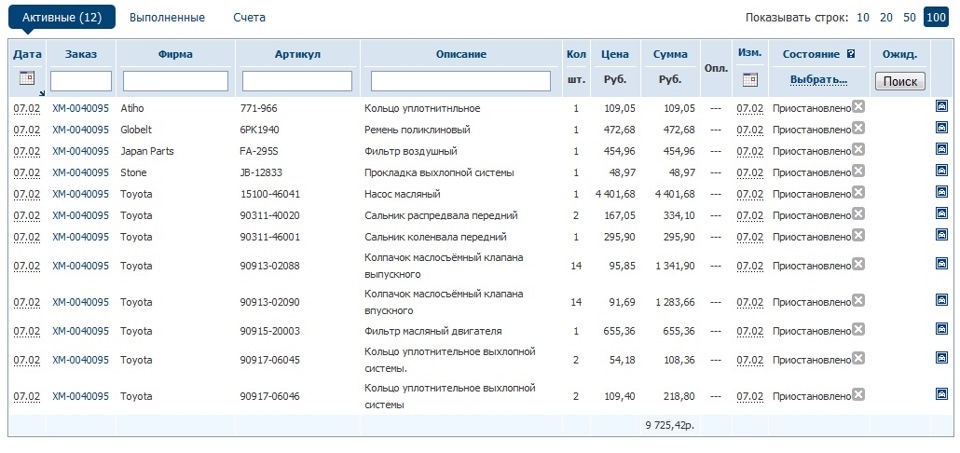
Task: Switch to the Счета tab
Action: [x=249, y=17]
